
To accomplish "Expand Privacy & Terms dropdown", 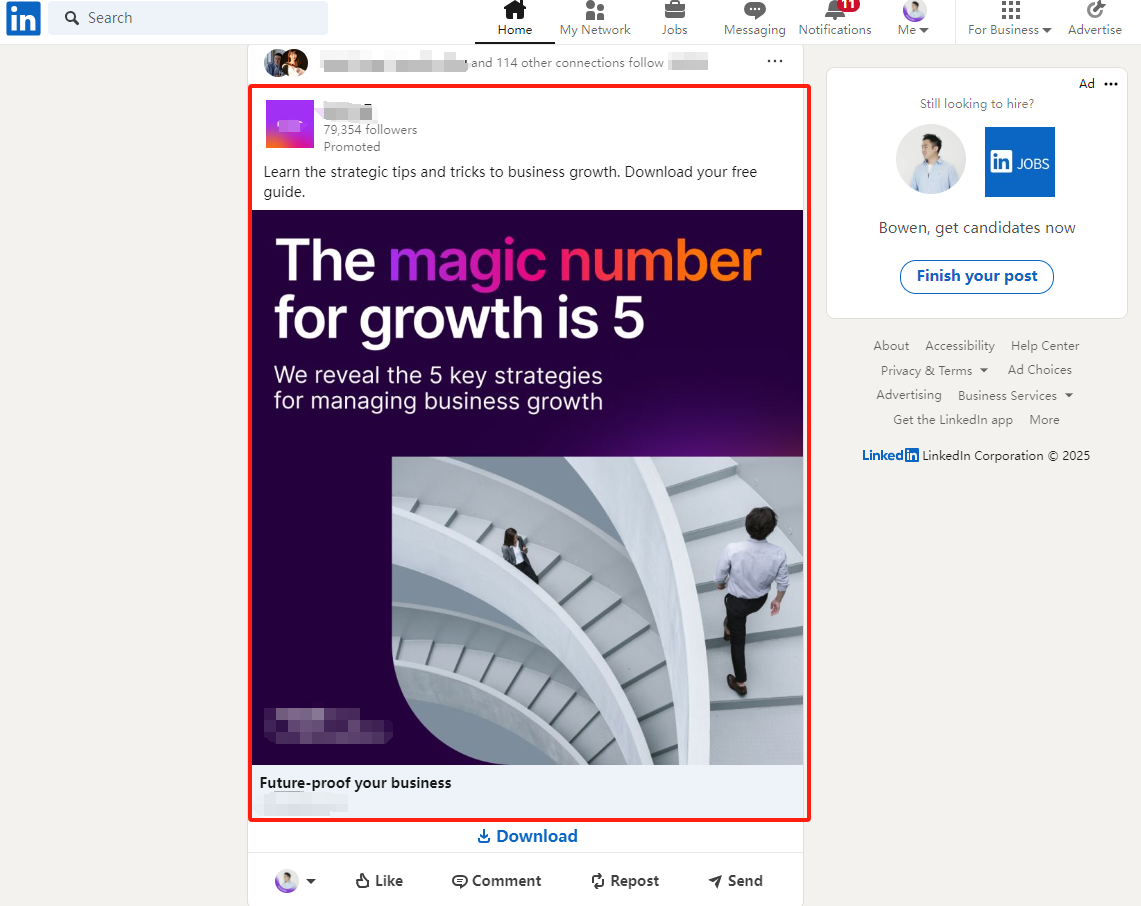I will click(934, 370).
